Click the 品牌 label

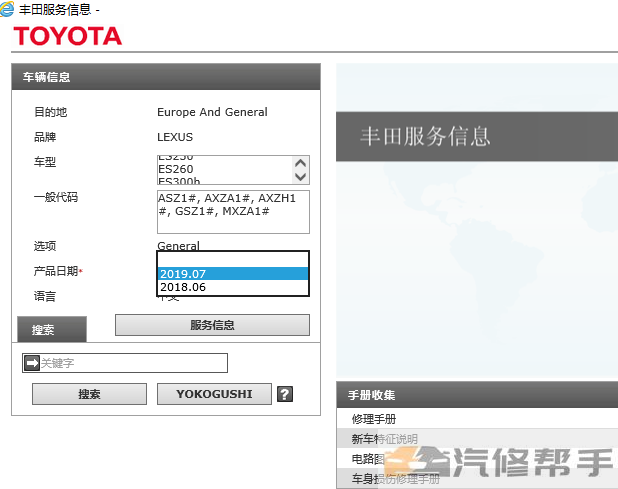tap(45, 137)
